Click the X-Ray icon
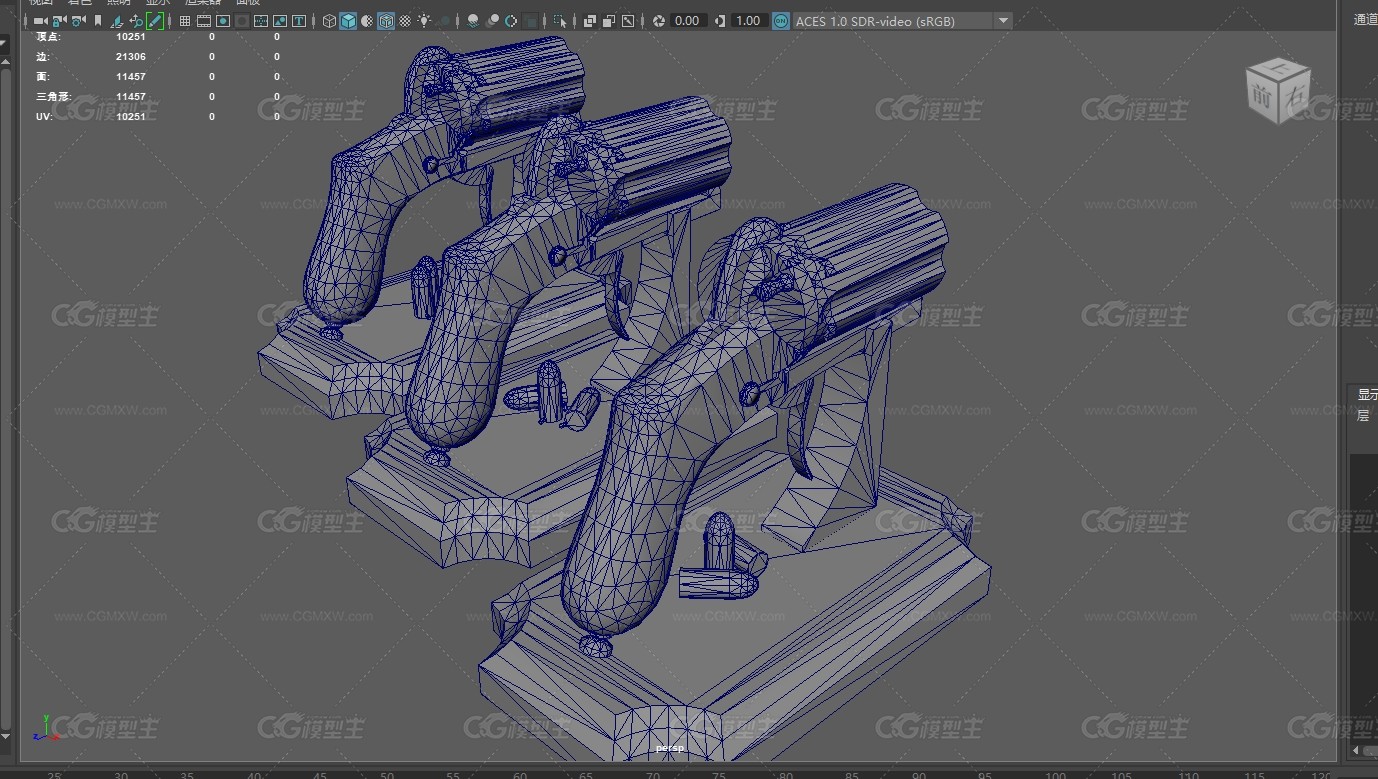This screenshot has height=779, width=1378. pyautogui.click(x=590, y=20)
